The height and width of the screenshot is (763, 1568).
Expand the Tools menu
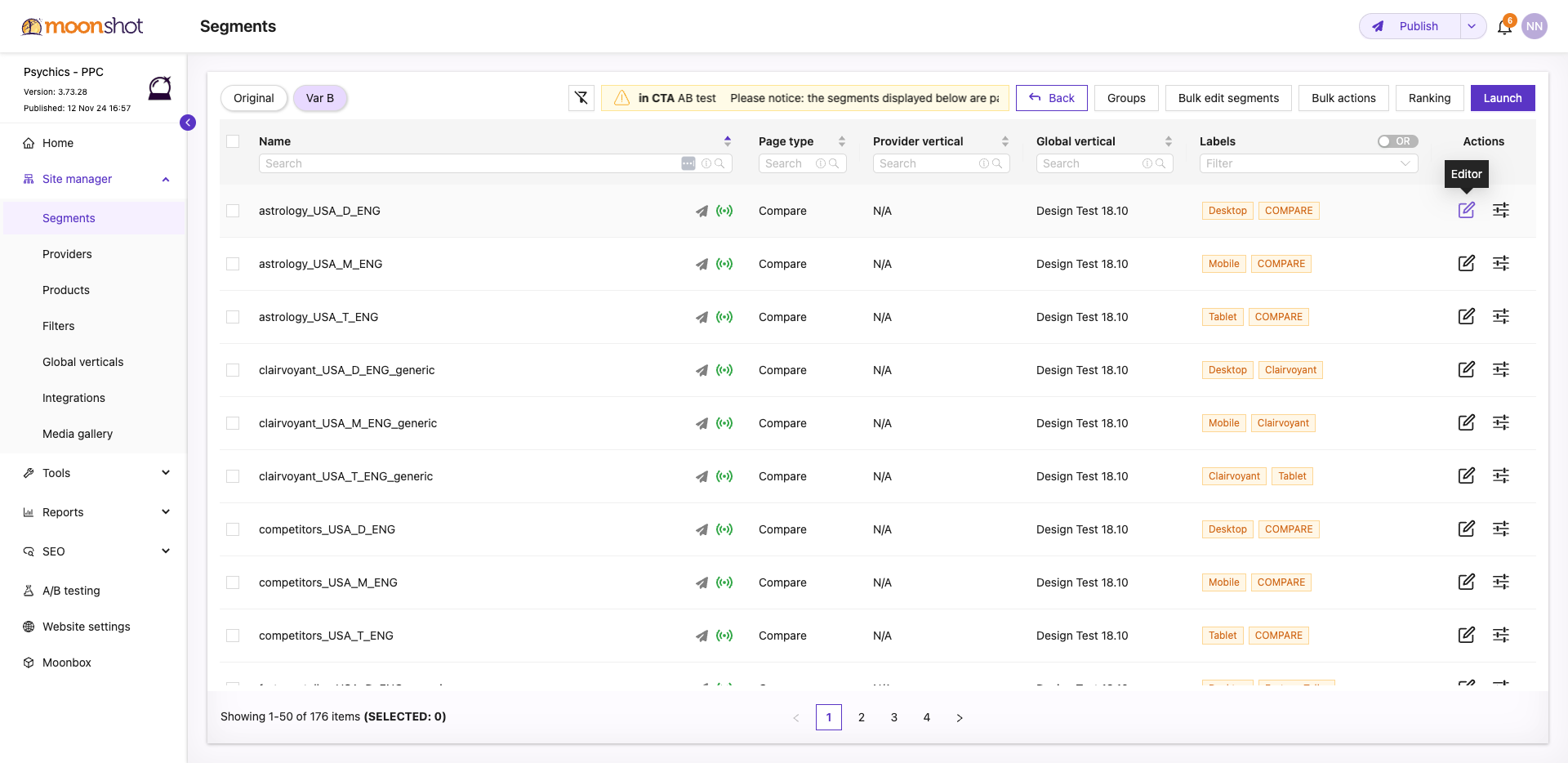[x=166, y=473]
